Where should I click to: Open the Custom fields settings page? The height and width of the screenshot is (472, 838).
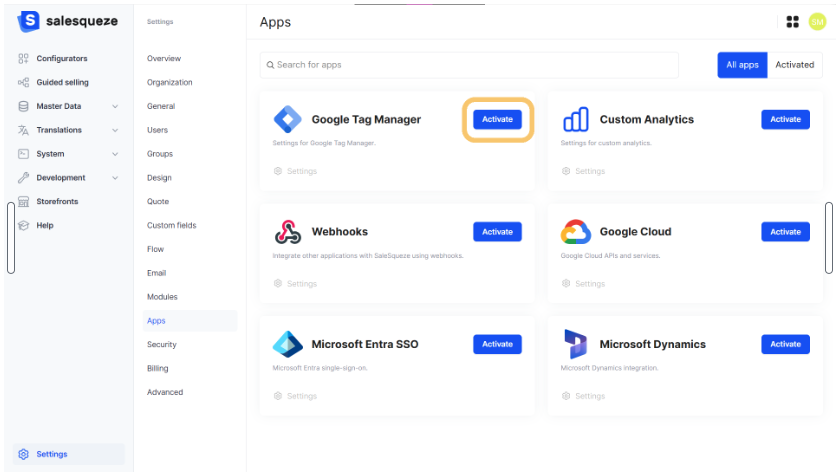tap(172, 226)
